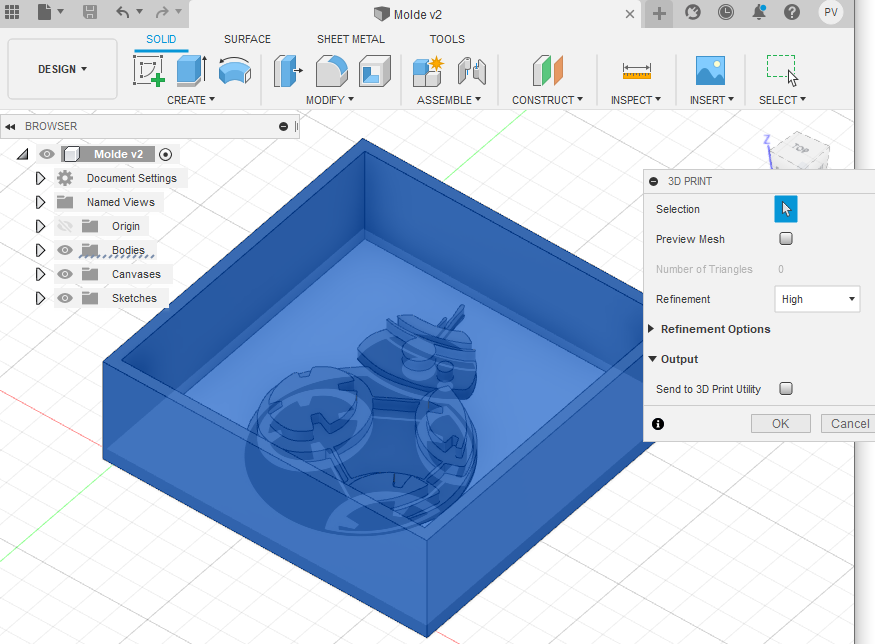Open the job status clock icon
875x644 pixels.
click(x=725, y=12)
